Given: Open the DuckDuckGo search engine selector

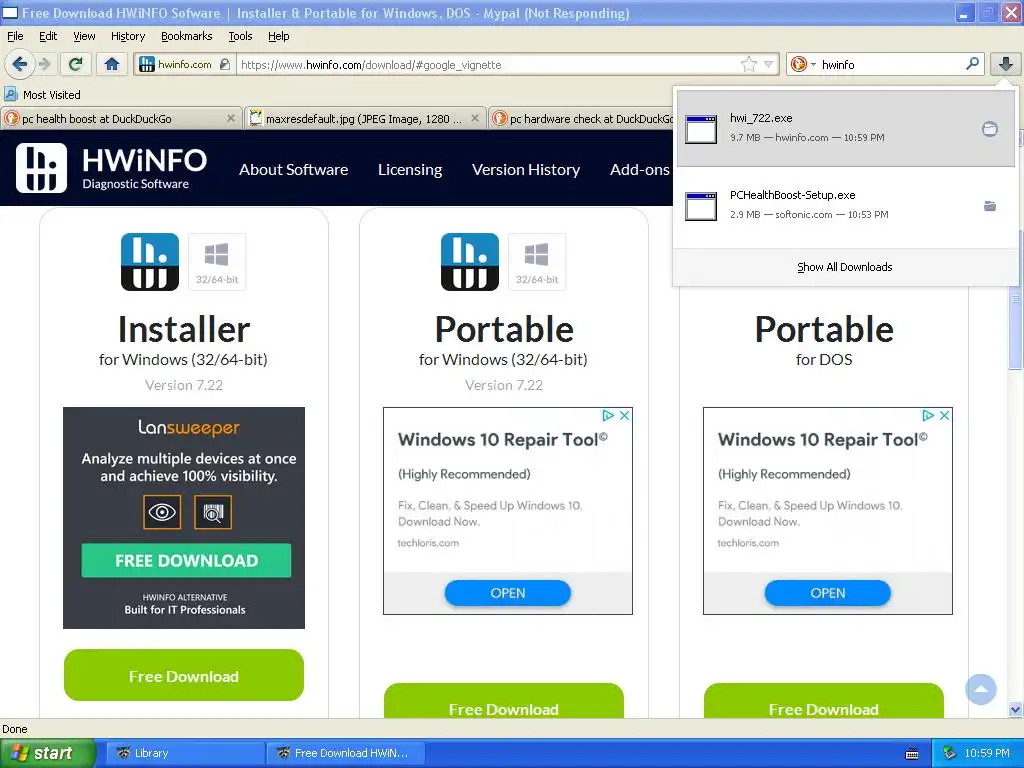Looking at the screenshot, I should pos(803,64).
